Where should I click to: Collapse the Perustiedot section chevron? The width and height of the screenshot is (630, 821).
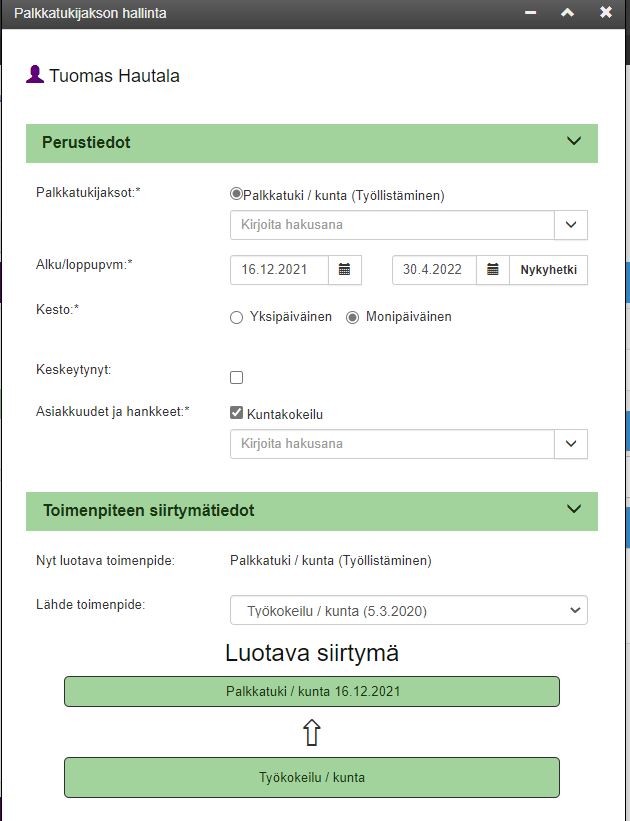coord(574,141)
